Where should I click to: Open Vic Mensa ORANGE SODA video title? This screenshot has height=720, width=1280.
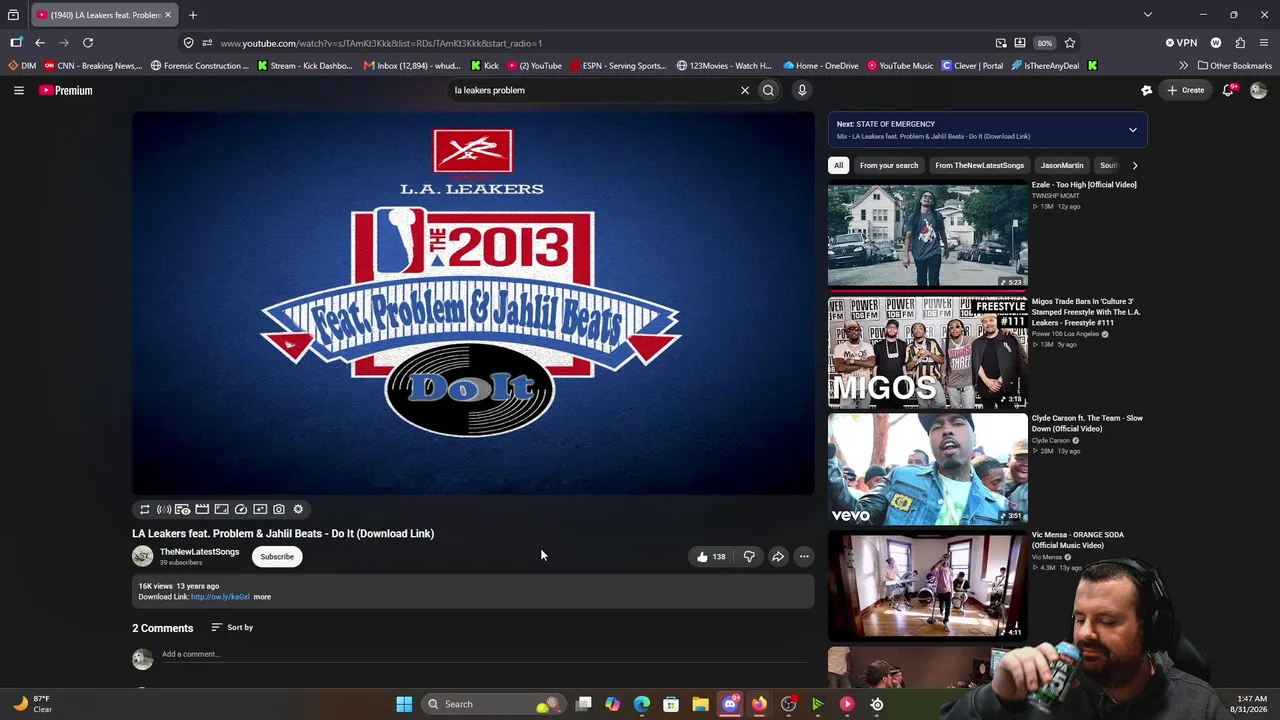click(x=1078, y=540)
